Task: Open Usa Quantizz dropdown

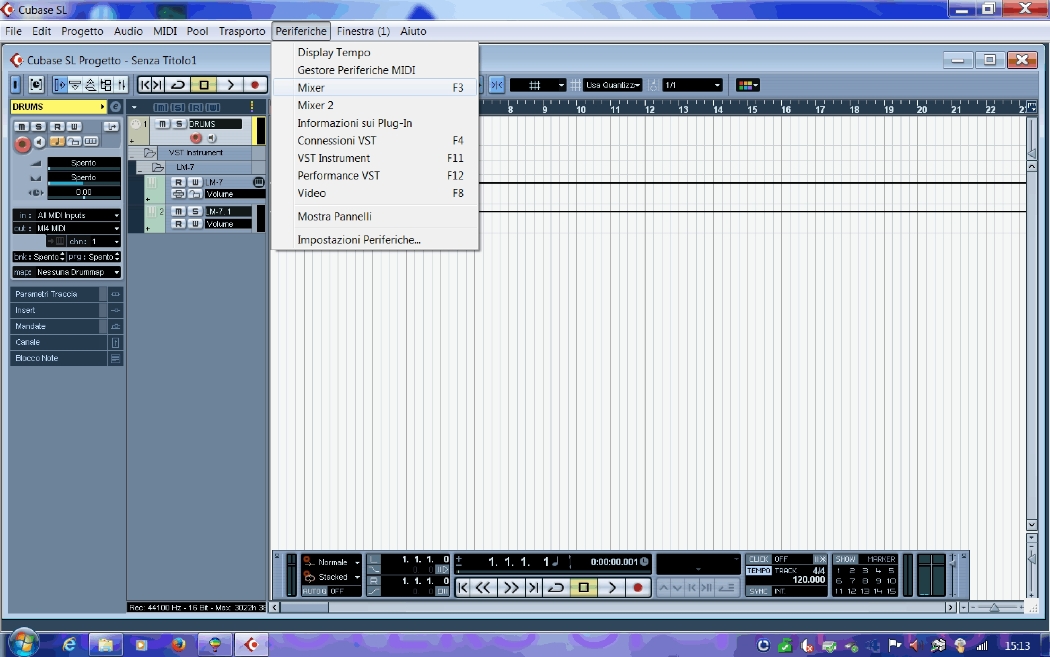Action: [x=613, y=85]
